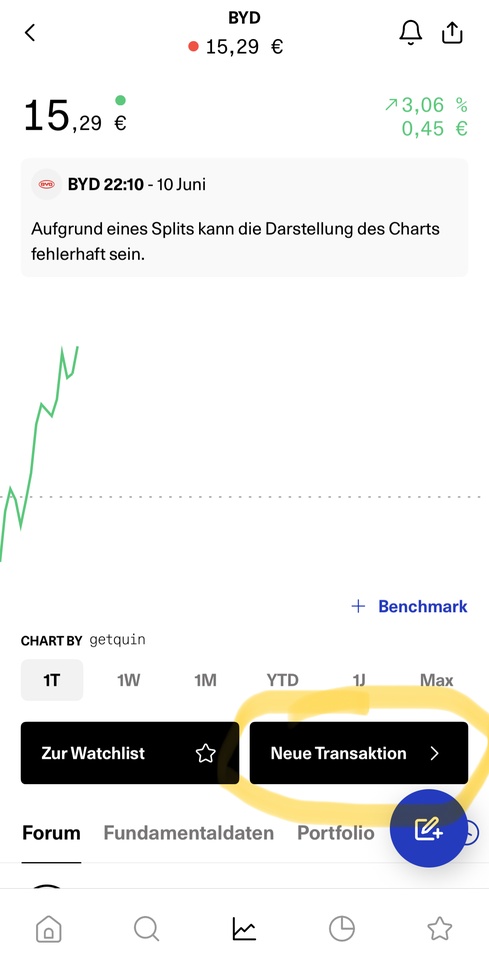
Task: Open Neue Transaktion chevron button
Action: pyautogui.click(x=359, y=753)
